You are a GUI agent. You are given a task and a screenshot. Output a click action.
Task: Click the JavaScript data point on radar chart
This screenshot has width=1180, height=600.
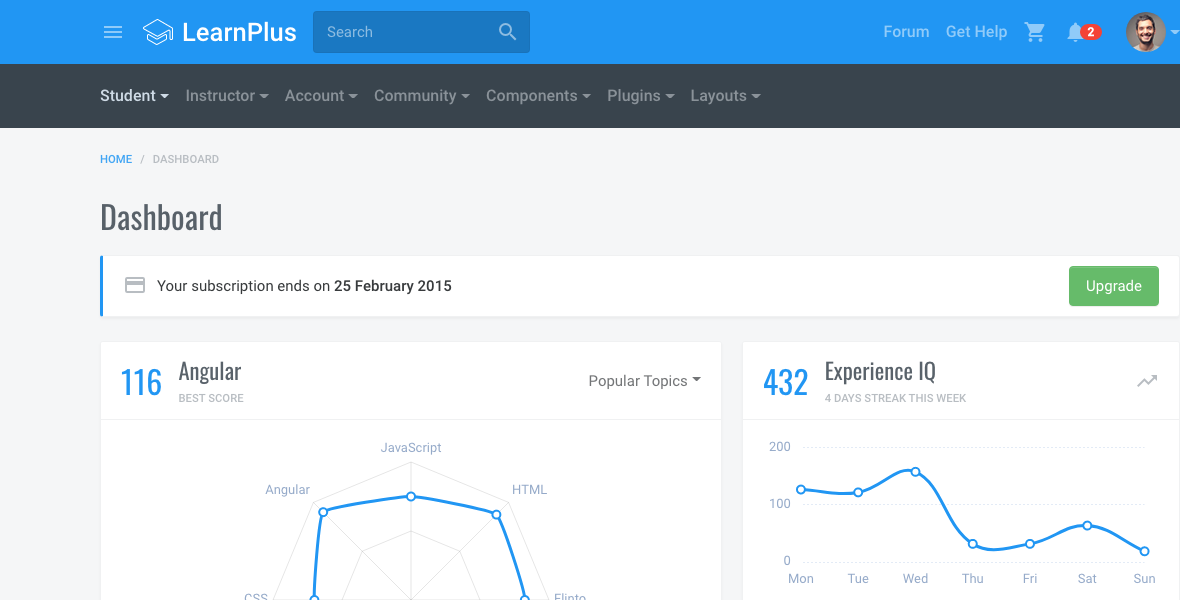coord(411,496)
